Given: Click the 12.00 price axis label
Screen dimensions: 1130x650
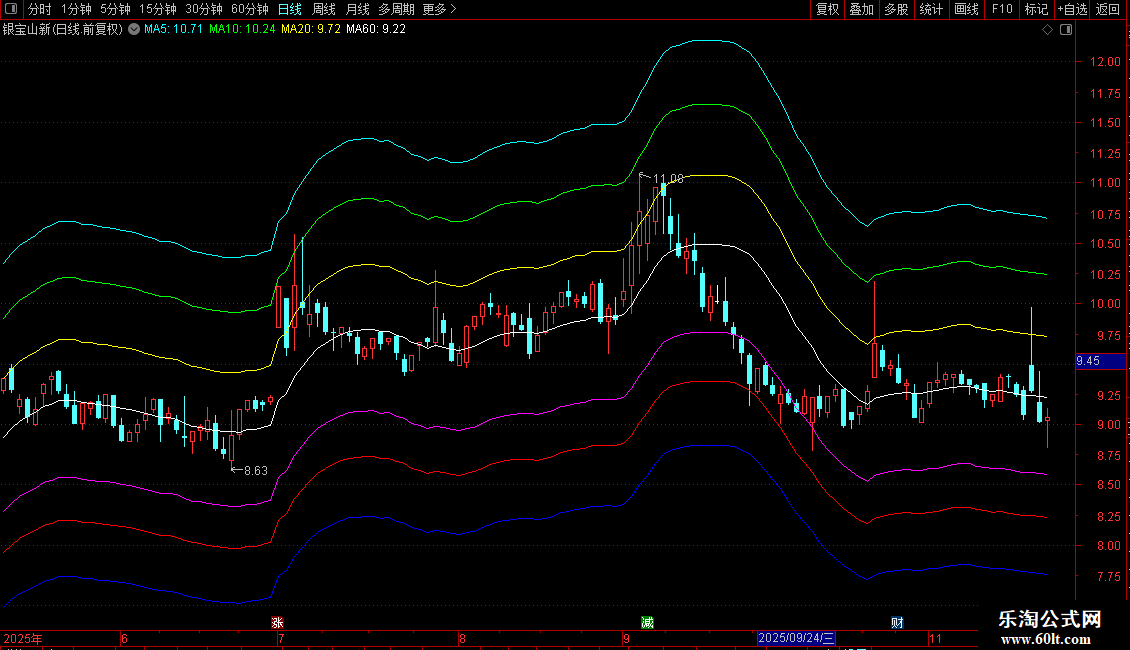Looking at the screenshot, I should coord(1105,62).
